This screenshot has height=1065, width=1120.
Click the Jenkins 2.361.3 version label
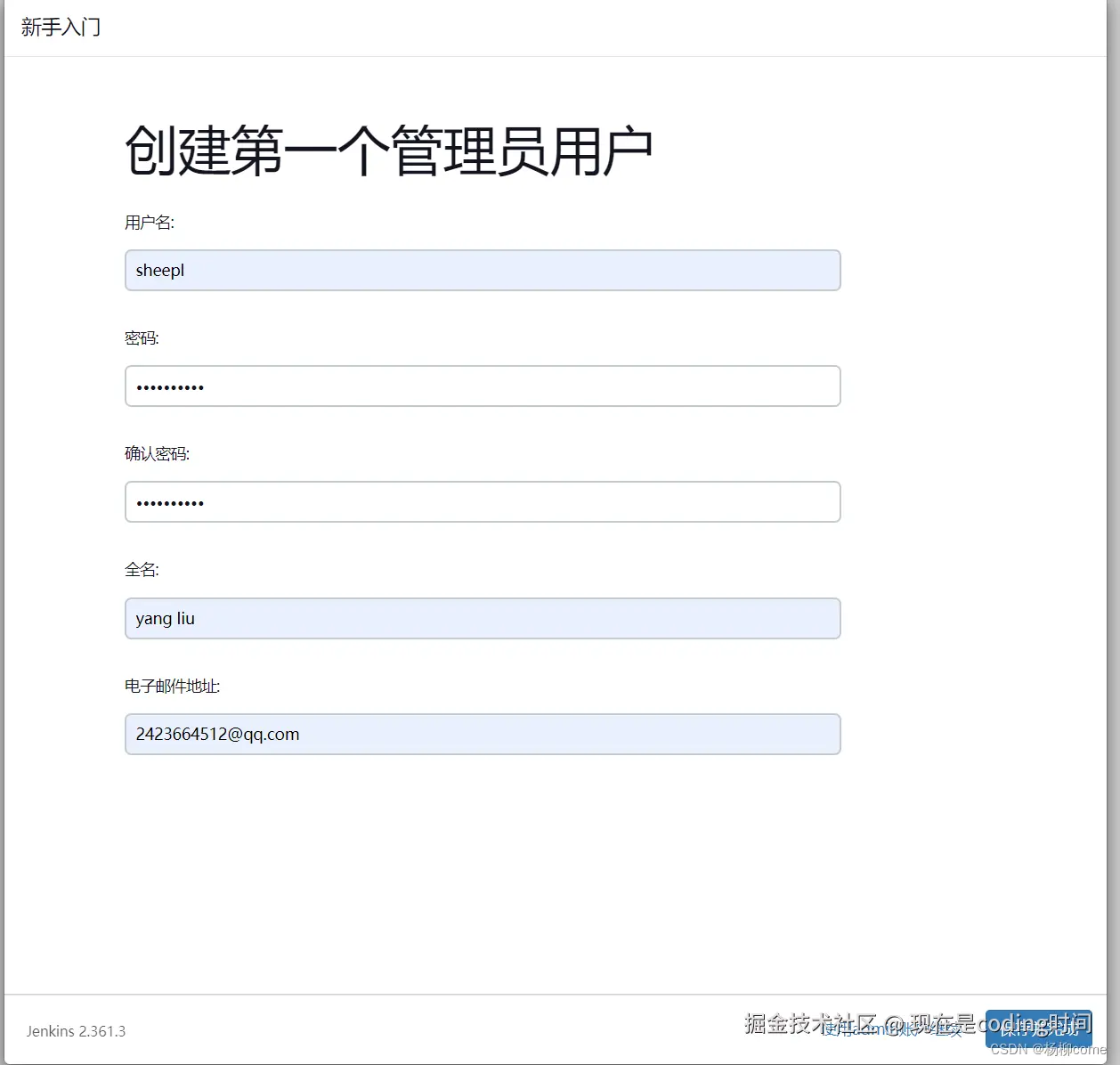pyautogui.click(x=75, y=1030)
